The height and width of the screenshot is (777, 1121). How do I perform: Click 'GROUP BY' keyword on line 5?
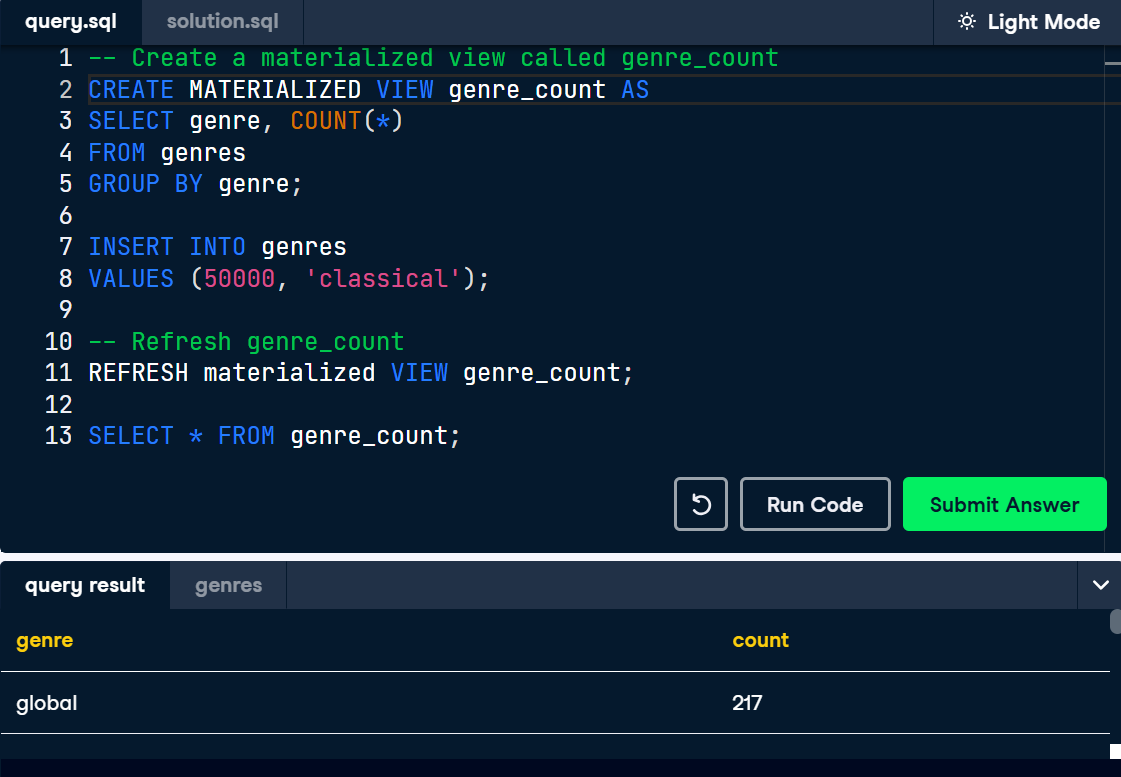pyautogui.click(x=146, y=184)
